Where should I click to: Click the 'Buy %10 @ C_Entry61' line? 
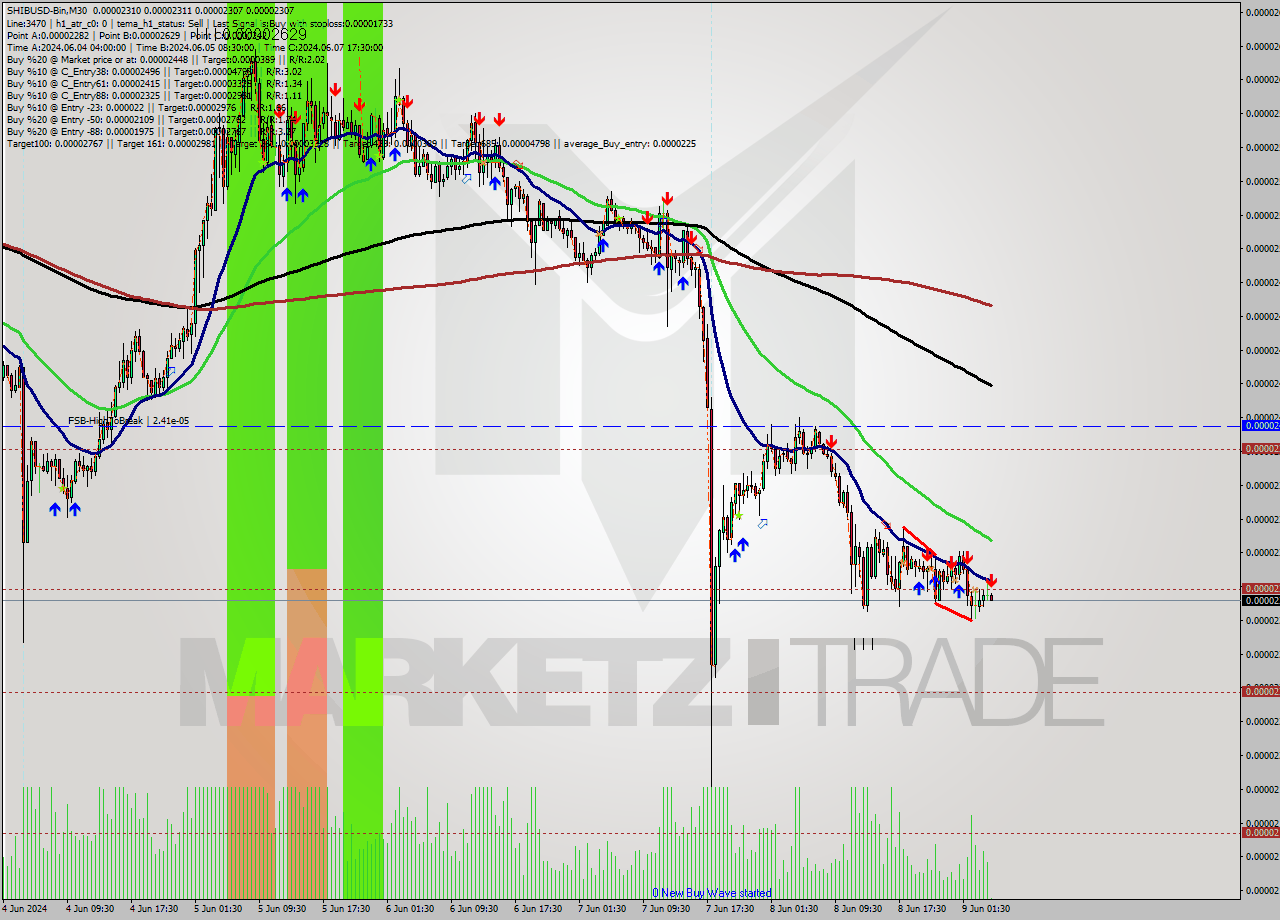tap(154, 84)
